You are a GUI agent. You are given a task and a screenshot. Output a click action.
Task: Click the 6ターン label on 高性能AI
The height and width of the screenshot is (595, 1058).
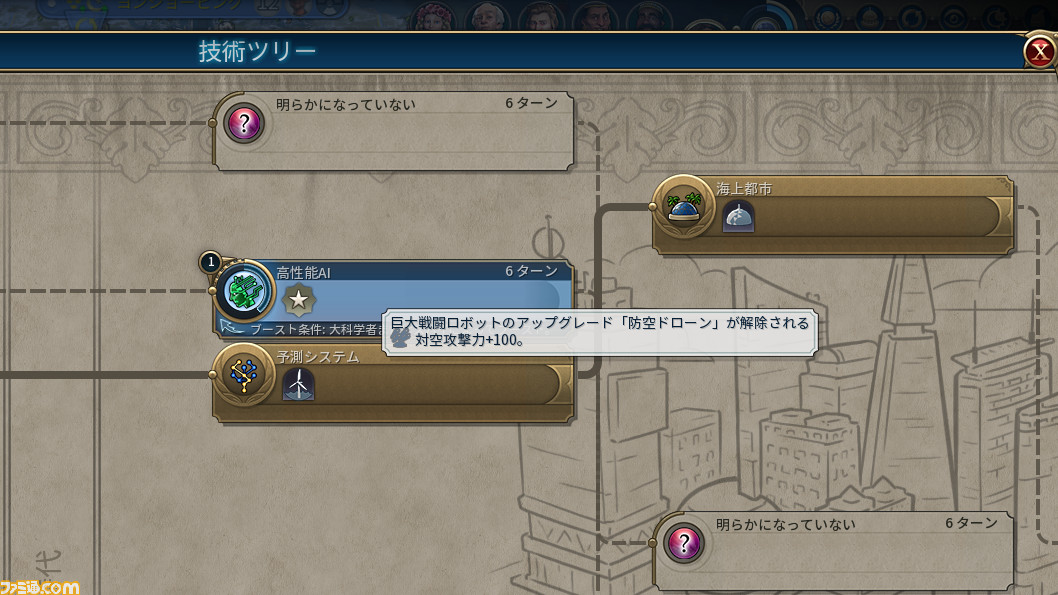click(x=531, y=271)
